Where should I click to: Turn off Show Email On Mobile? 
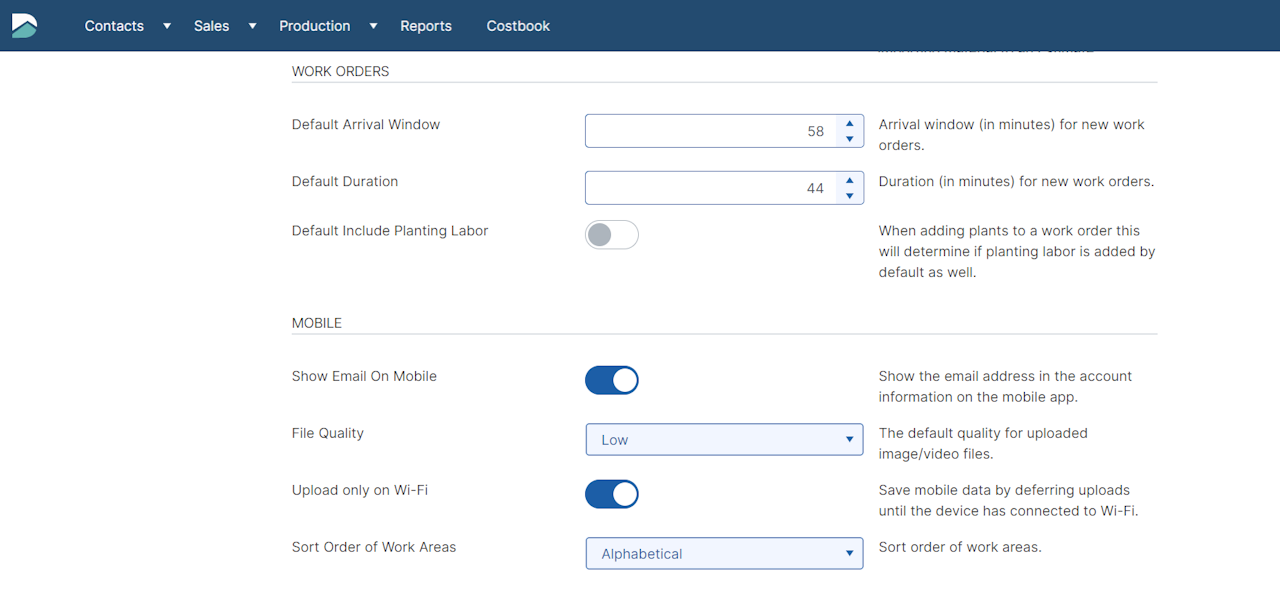click(x=611, y=381)
